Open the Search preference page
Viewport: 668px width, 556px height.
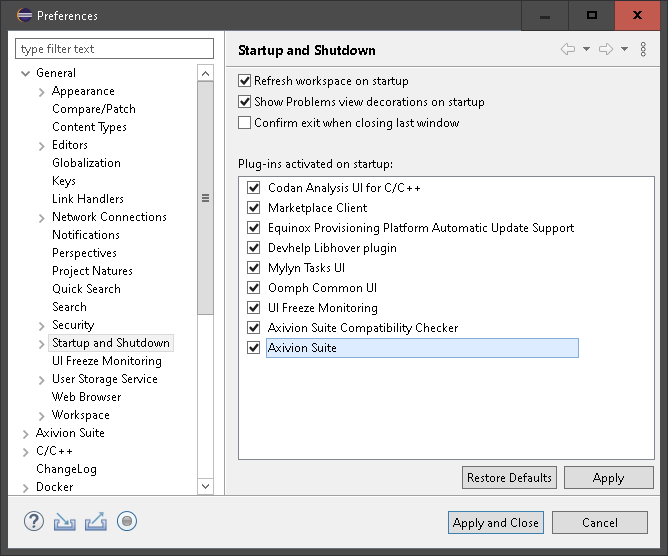point(69,307)
